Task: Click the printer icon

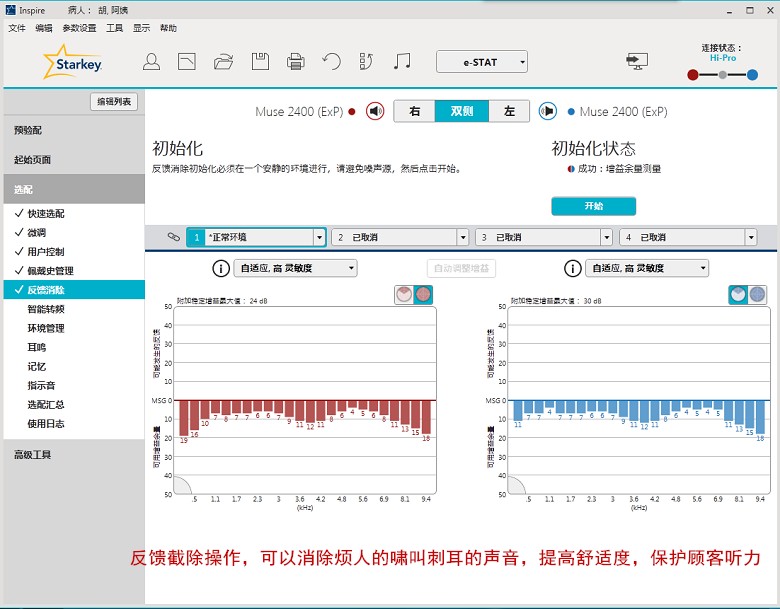Action: pos(295,62)
